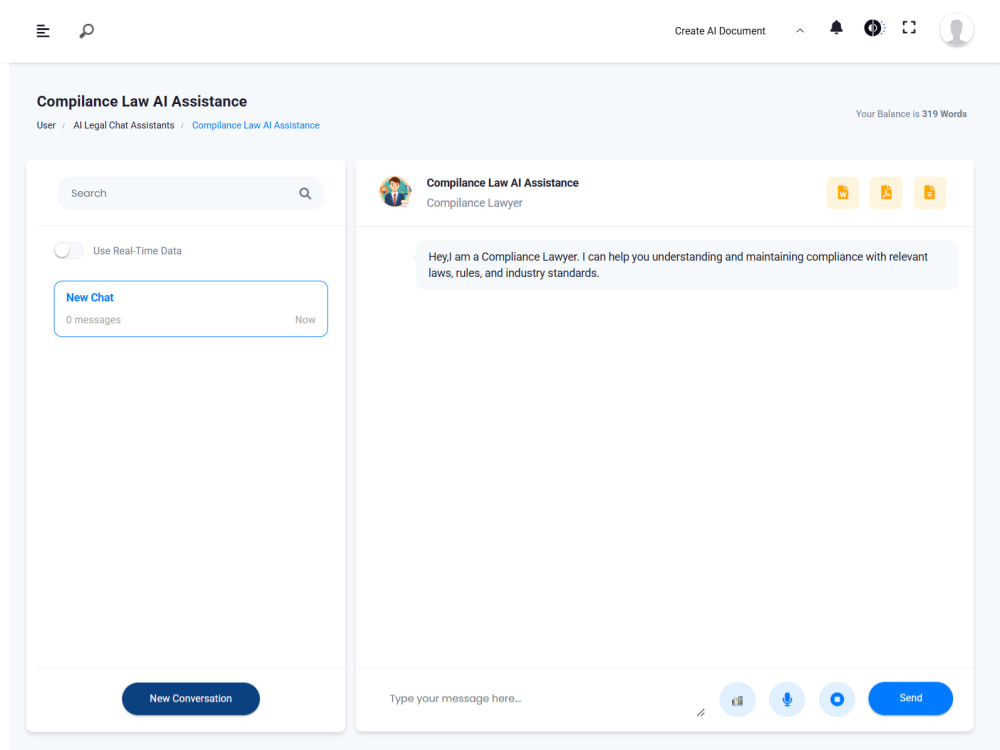Switch dark/light theme mode icon
1000x750 pixels.
[x=874, y=27]
